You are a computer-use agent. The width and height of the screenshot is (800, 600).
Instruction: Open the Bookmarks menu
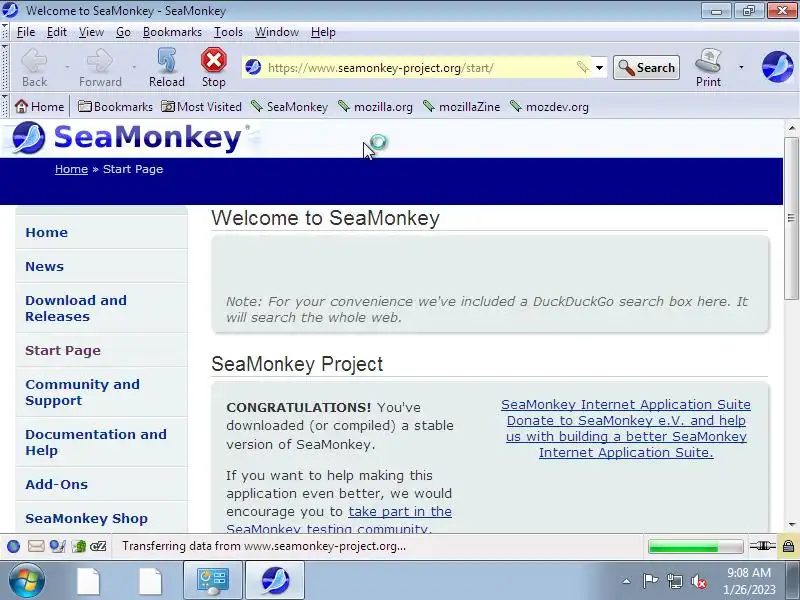[172, 32]
